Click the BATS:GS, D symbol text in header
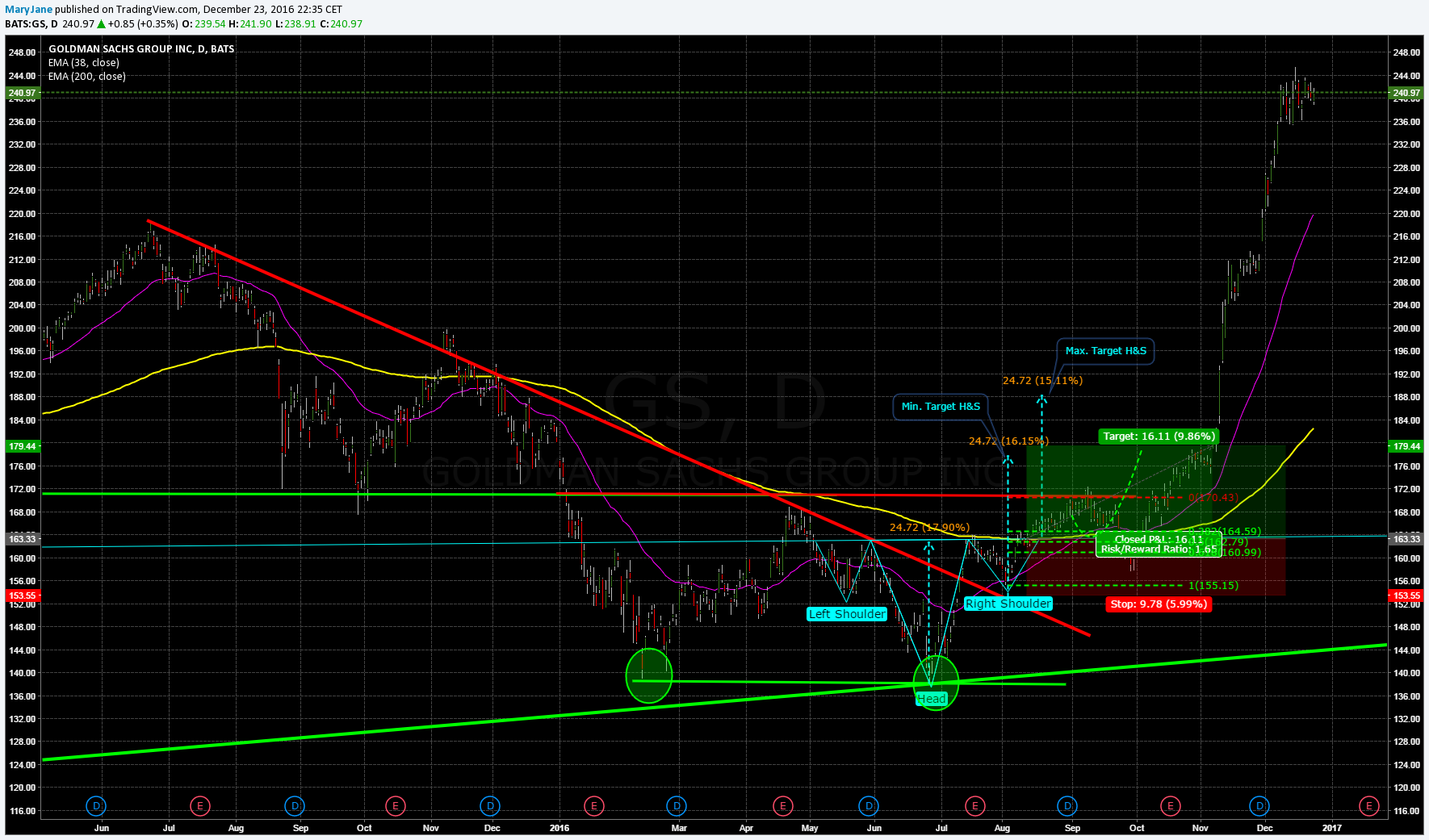Viewport: 1429px width, 840px height. 31,24
